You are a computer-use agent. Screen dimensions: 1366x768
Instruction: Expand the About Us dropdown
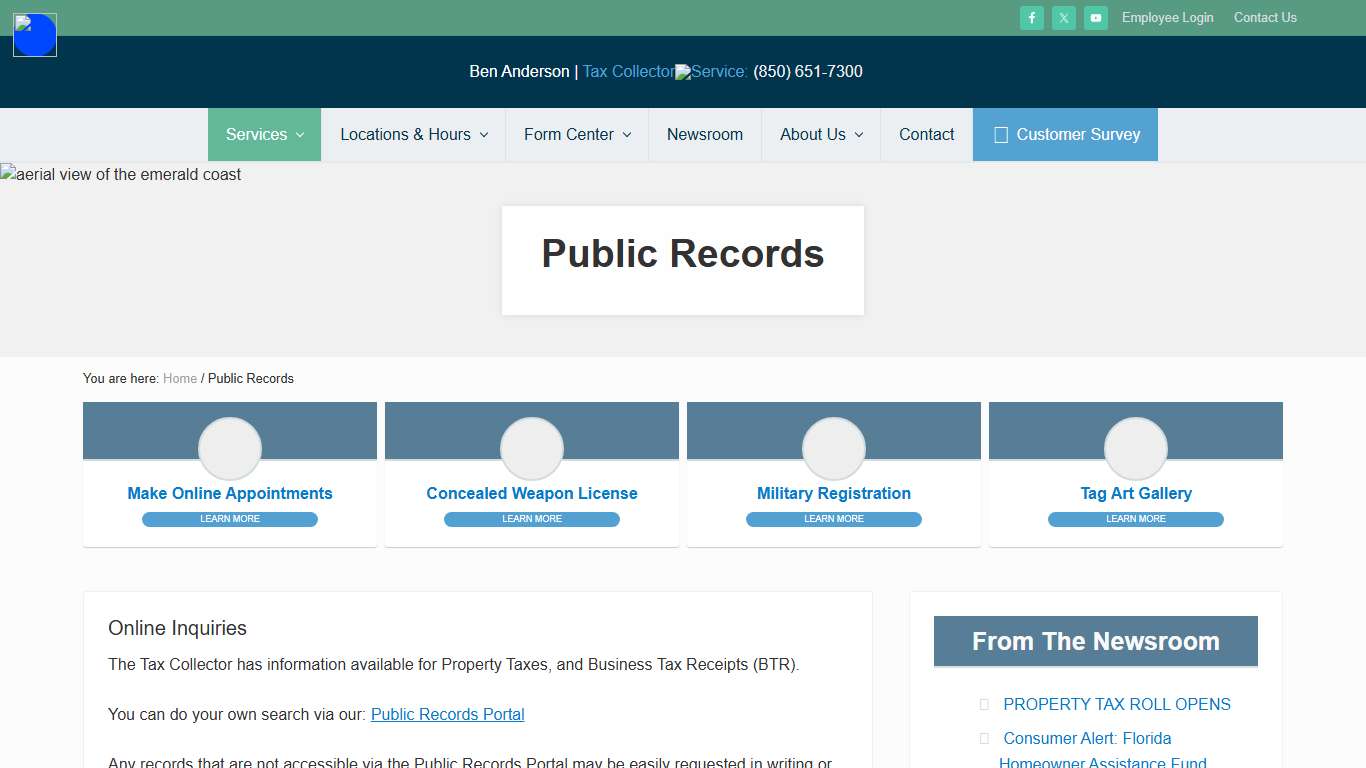820,134
